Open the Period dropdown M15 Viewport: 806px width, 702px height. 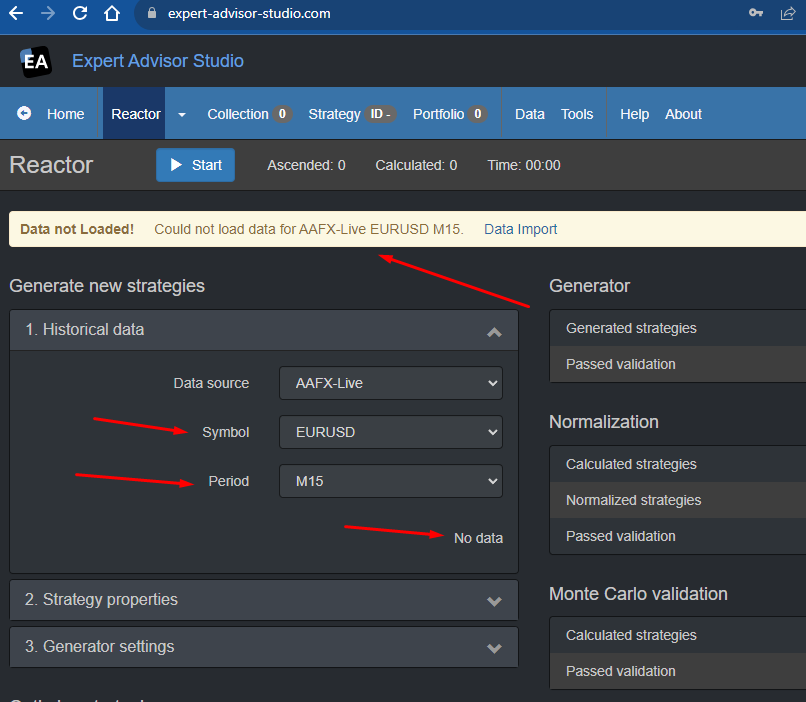point(391,481)
